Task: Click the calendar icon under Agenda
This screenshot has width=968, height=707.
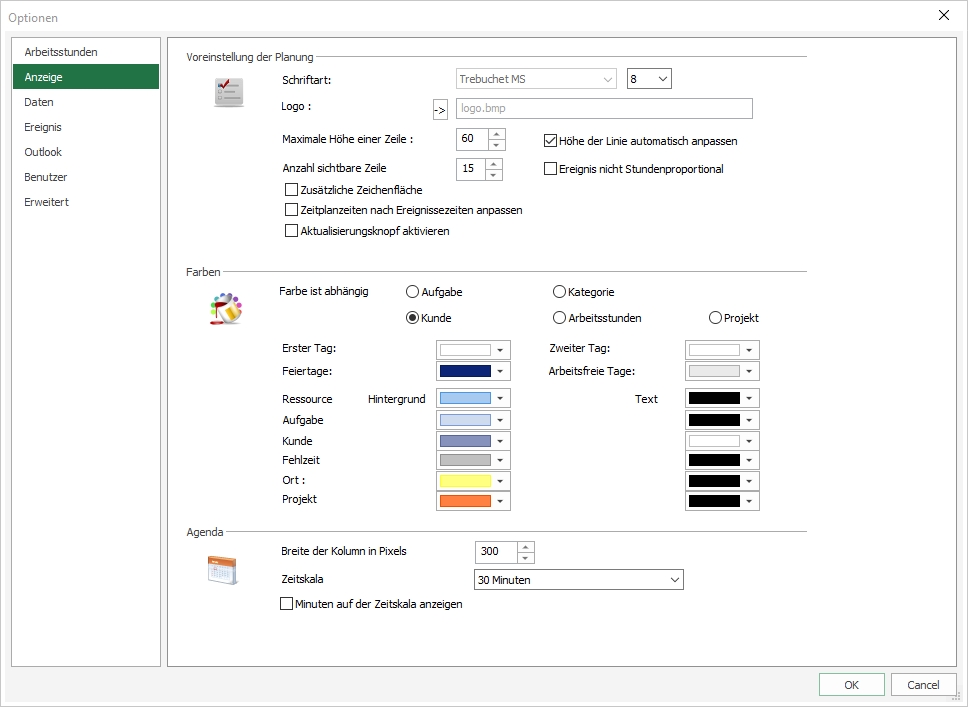Action: [222, 570]
